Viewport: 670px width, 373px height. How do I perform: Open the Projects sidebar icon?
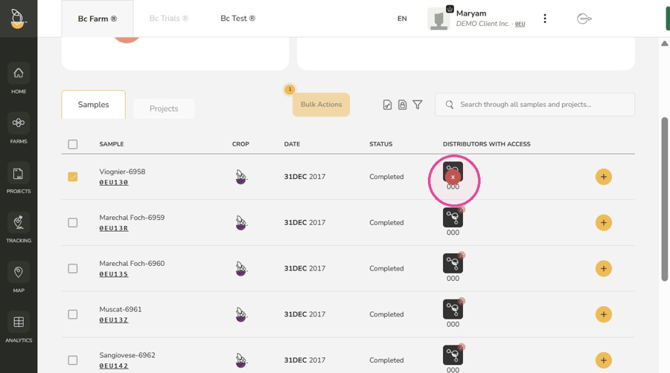pyautogui.click(x=18, y=173)
